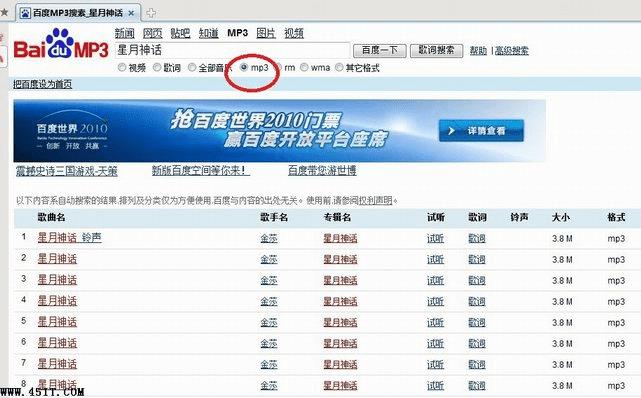Click the 歌曲名 column header
The height and width of the screenshot is (398, 641).
(x=52, y=217)
